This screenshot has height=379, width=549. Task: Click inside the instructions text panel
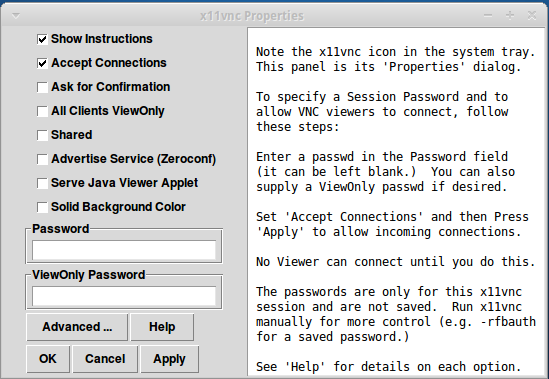tap(396, 202)
